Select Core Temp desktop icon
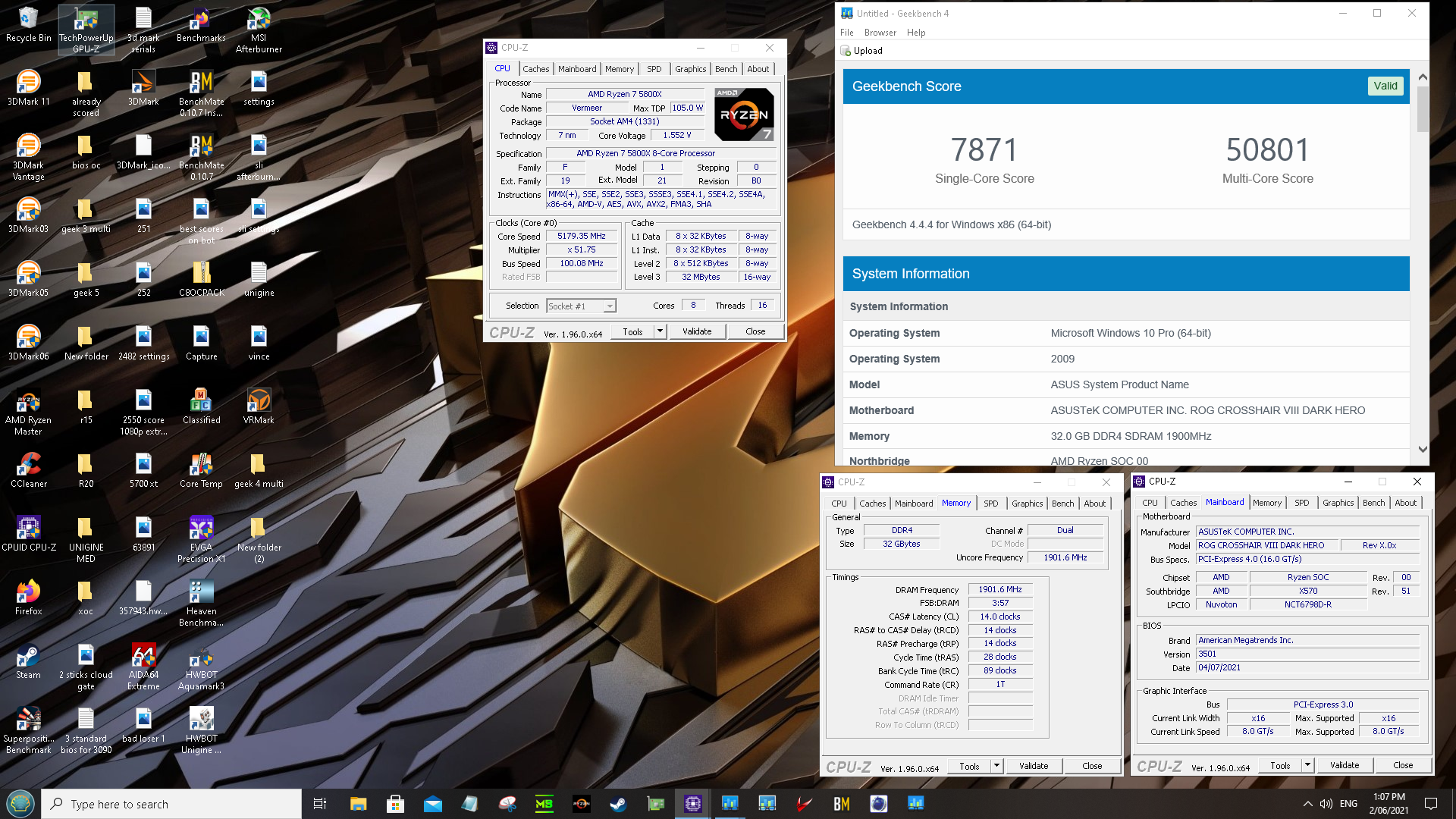 pos(201,470)
